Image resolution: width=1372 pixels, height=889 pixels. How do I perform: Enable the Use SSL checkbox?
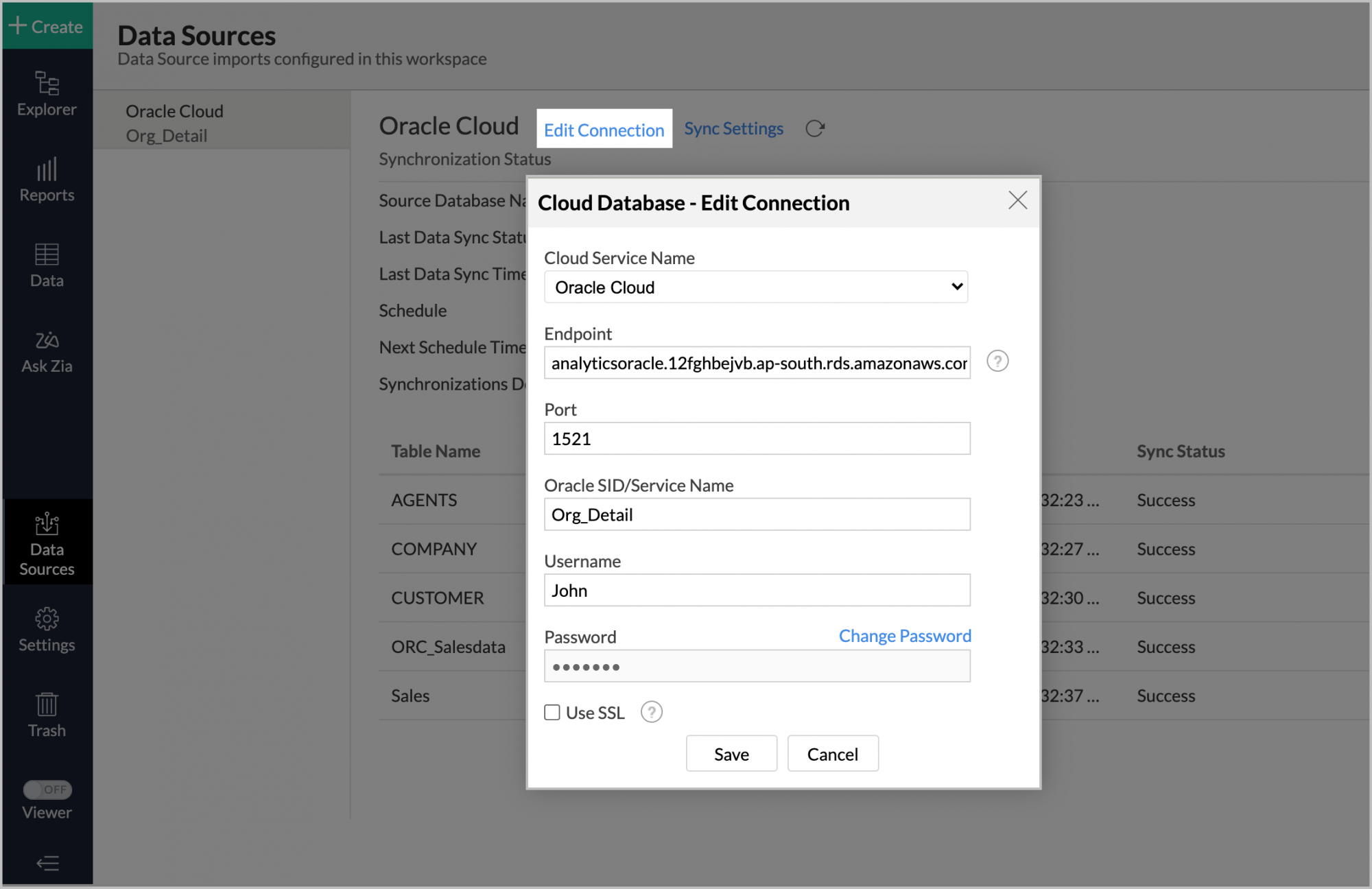[x=552, y=712]
